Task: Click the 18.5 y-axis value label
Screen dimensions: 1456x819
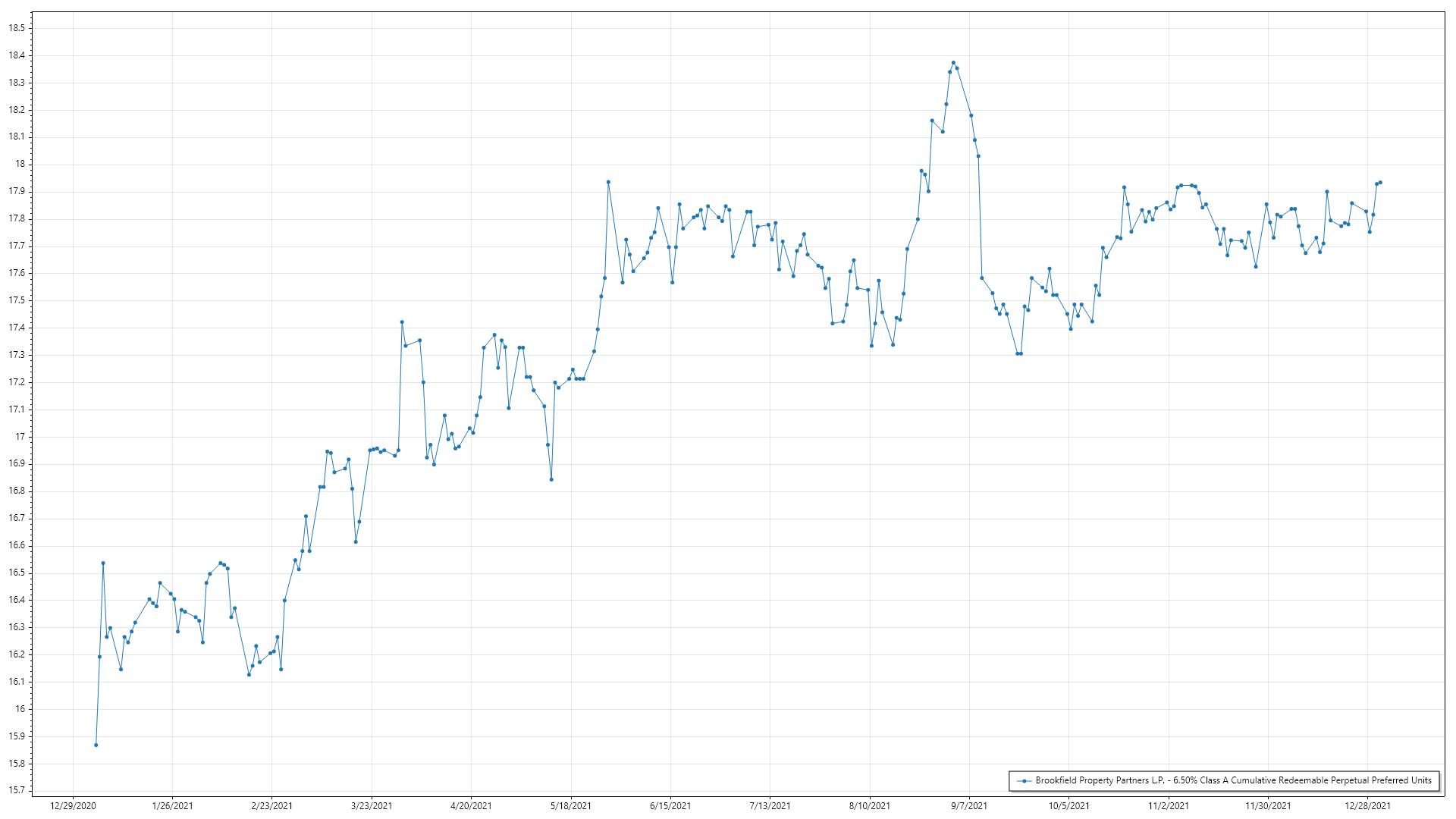Action: click(x=17, y=28)
